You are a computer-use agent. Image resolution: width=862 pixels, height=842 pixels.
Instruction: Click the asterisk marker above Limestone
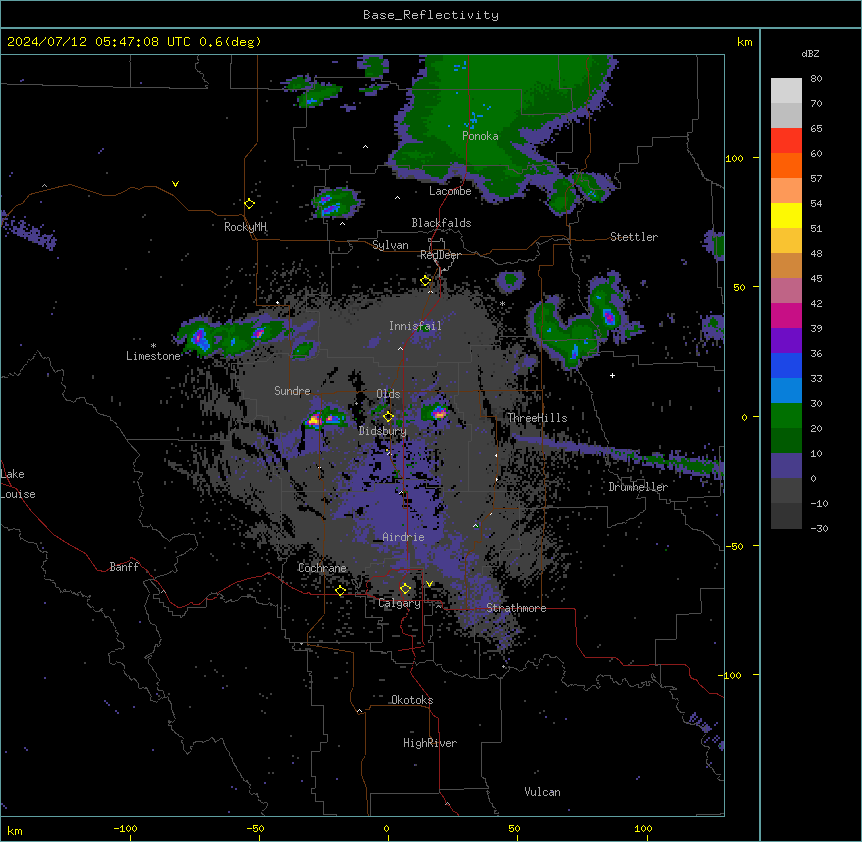[x=153, y=346]
